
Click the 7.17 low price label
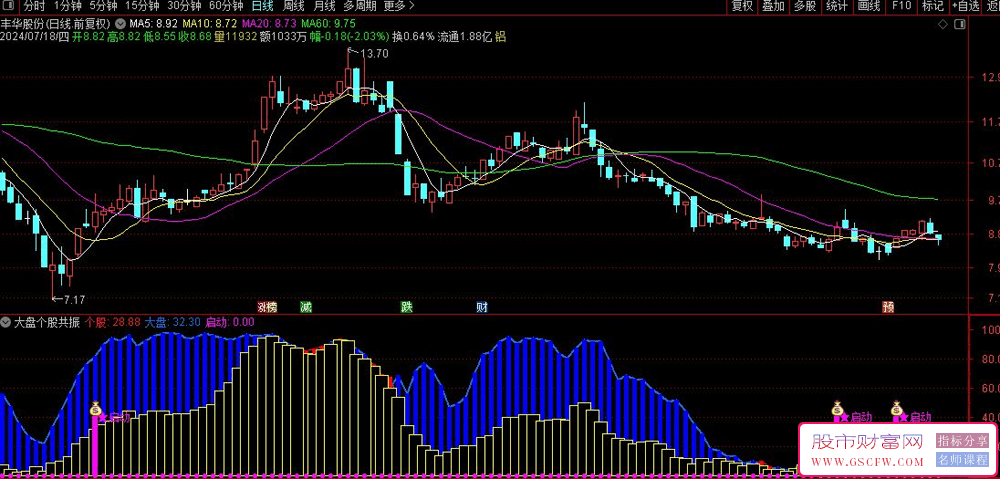[75, 298]
